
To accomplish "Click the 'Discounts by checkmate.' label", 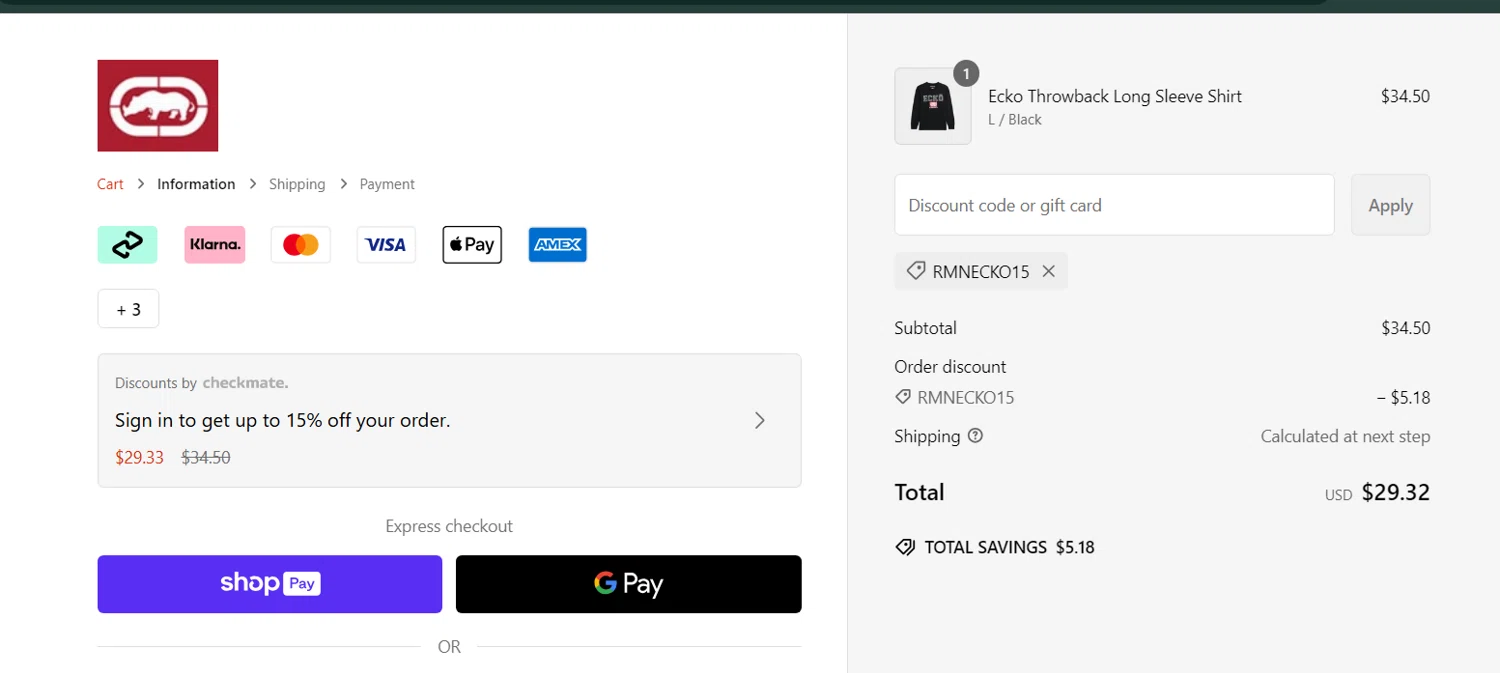I will point(202,383).
